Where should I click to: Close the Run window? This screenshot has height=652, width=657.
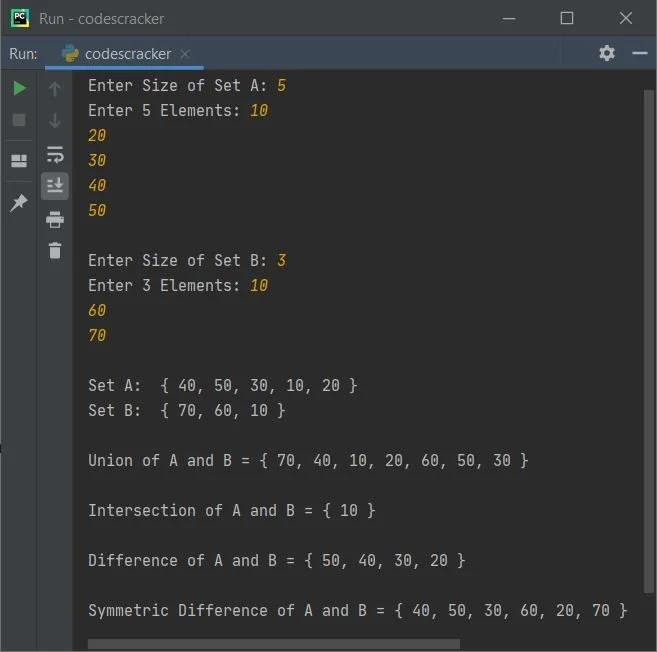(626, 18)
